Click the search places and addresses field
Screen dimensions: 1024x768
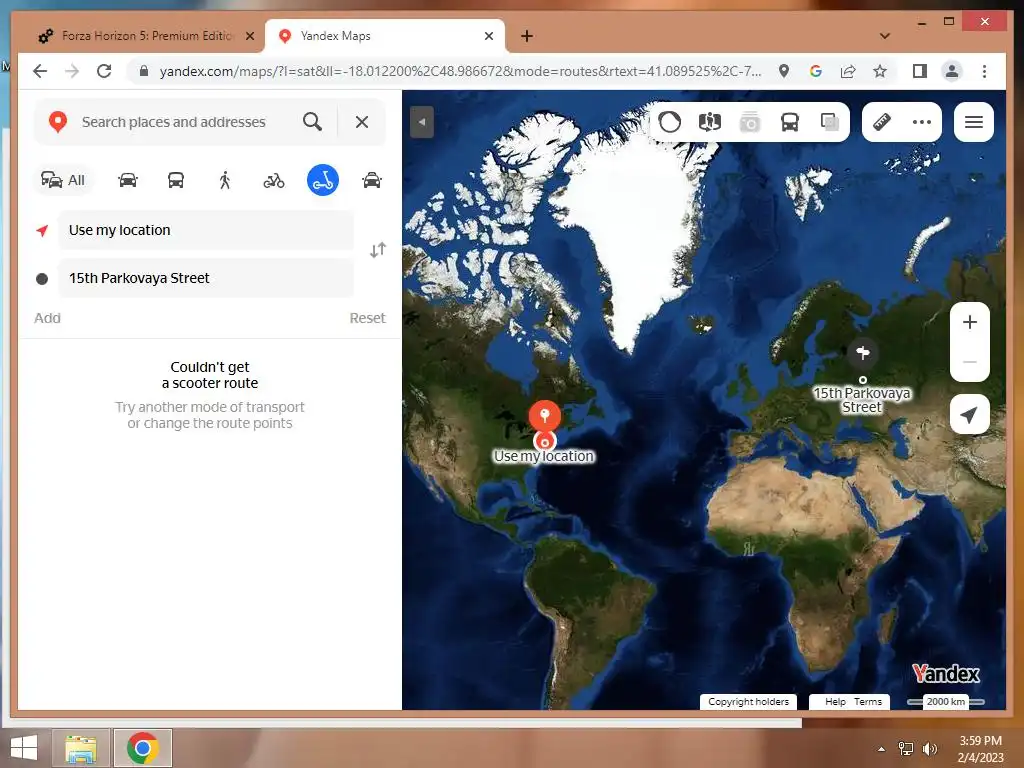(174, 122)
